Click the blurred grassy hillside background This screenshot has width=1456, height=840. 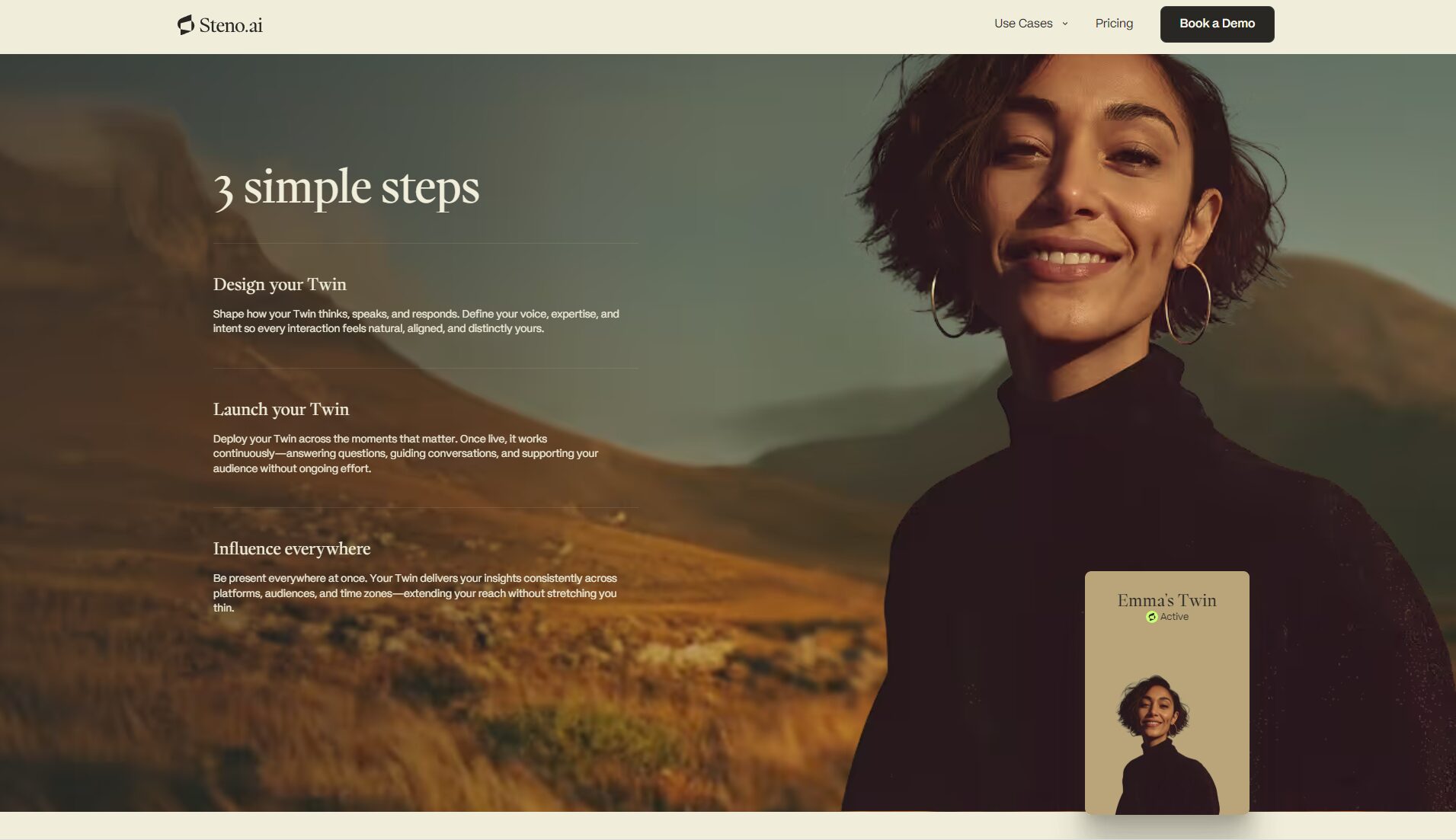tap(457, 685)
